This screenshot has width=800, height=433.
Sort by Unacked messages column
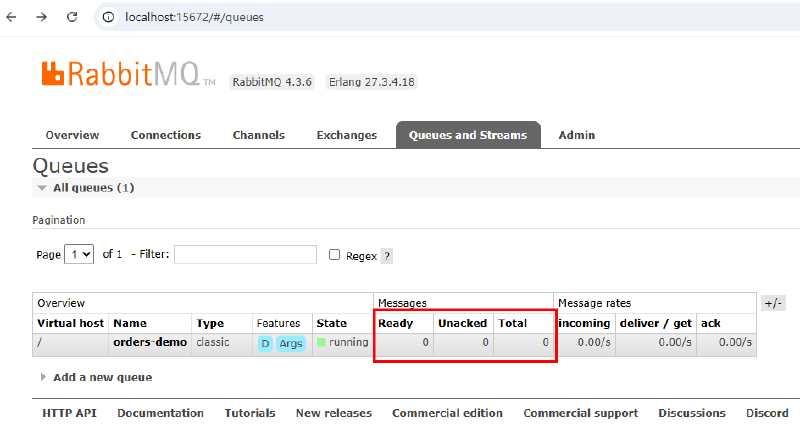coord(462,323)
